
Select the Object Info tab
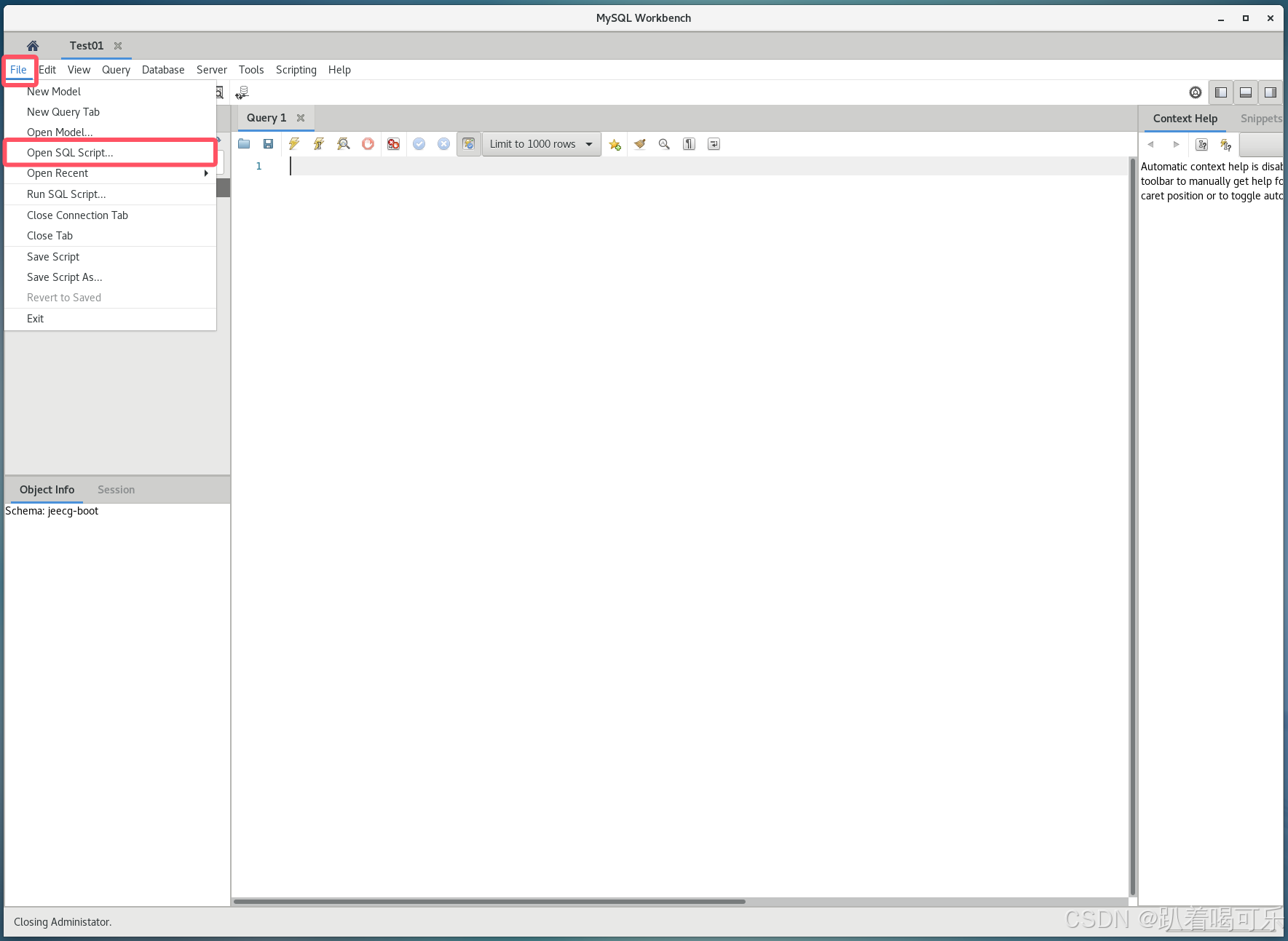[x=47, y=490]
